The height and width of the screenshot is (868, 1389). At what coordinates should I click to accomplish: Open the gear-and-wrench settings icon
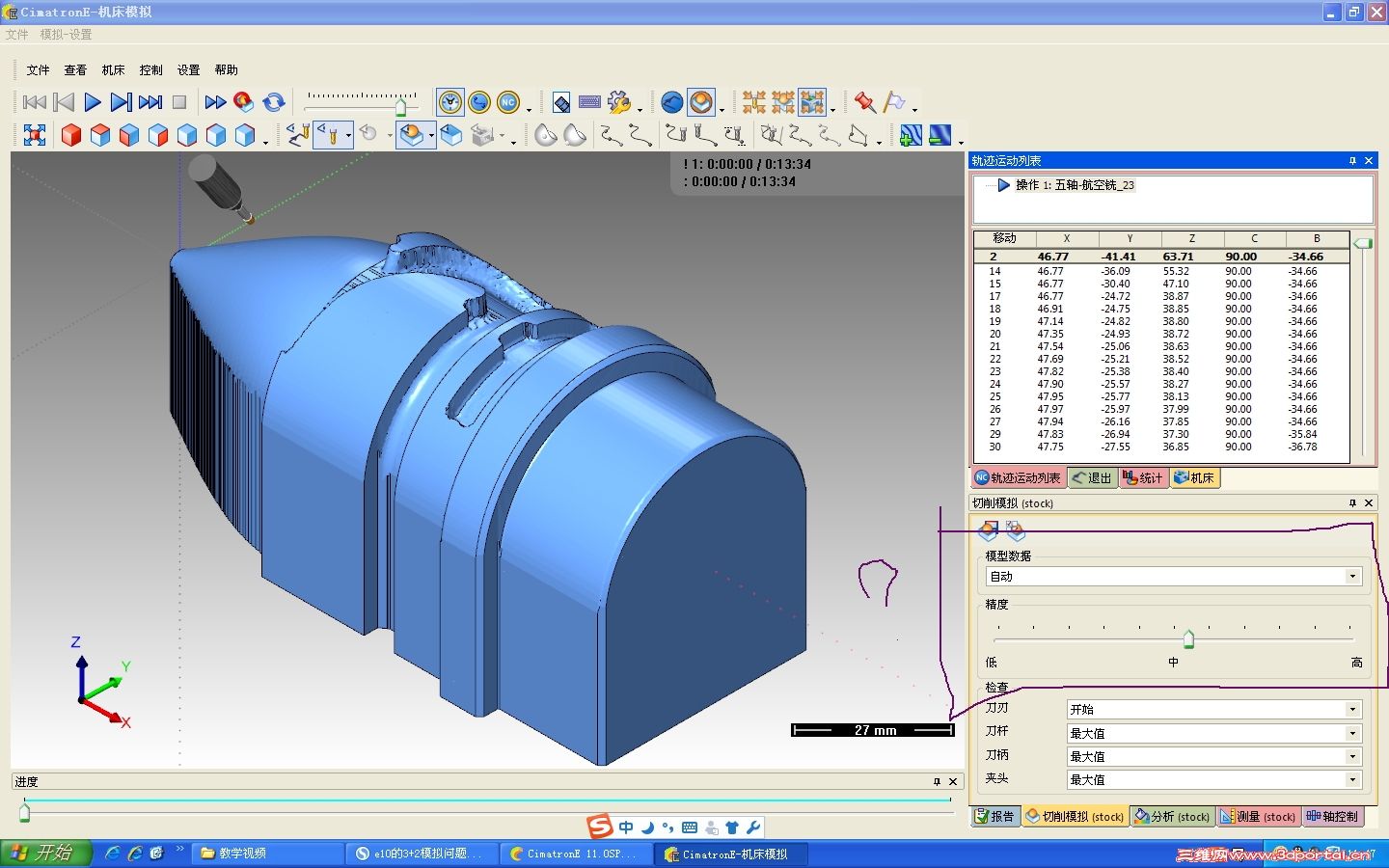[x=619, y=102]
